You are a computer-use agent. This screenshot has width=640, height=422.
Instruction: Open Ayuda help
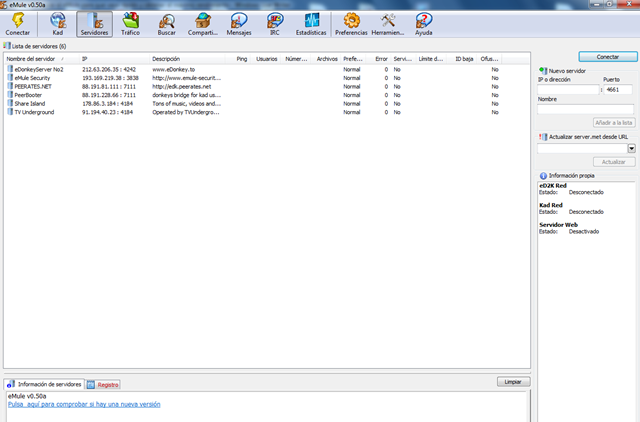point(424,24)
